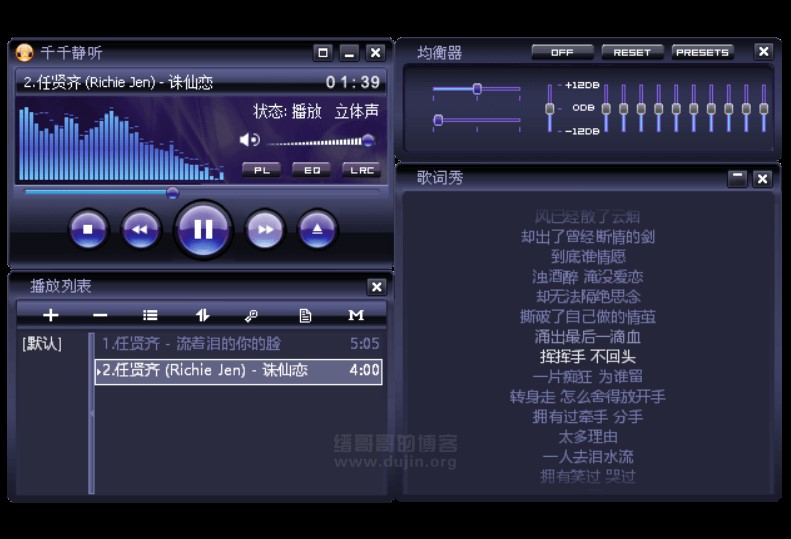Close the lyrics show window
791x539 pixels.
click(x=763, y=178)
